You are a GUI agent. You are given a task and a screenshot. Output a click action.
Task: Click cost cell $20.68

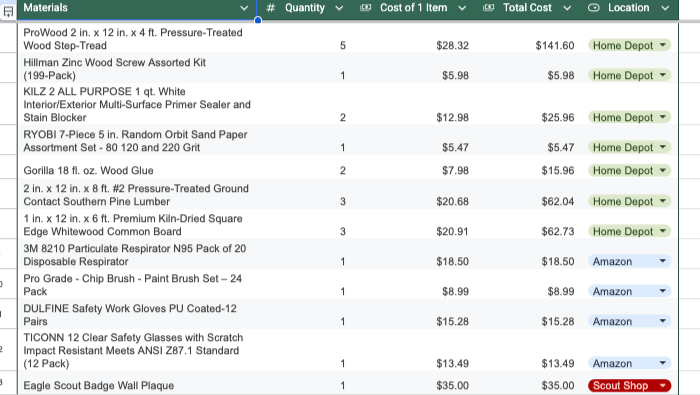[x=452, y=201]
